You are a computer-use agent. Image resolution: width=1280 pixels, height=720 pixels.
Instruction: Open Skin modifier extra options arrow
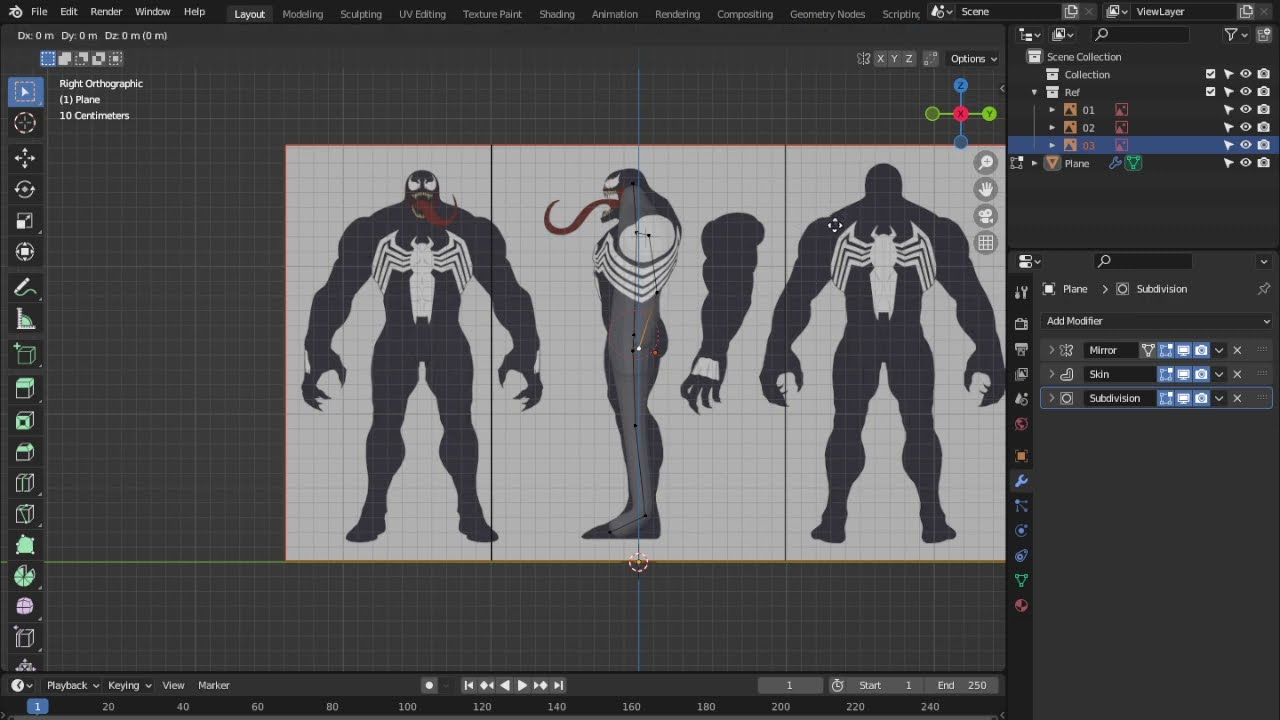point(1219,374)
